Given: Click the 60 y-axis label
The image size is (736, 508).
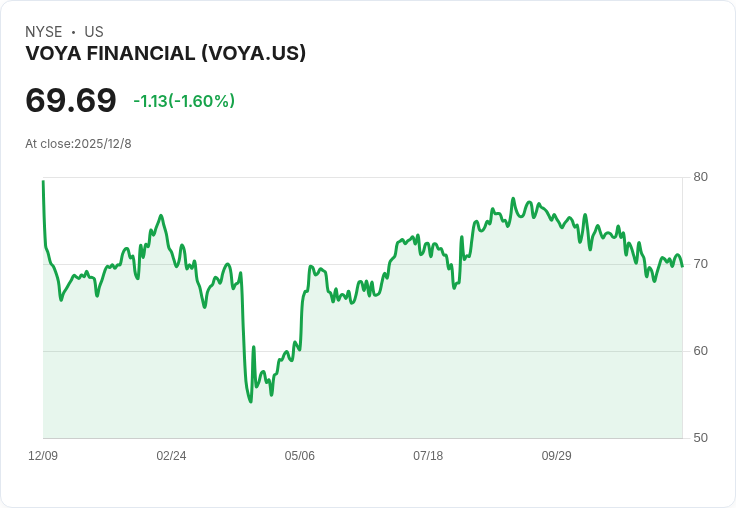Looking at the screenshot, I should pyautogui.click(x=700, y=351).
